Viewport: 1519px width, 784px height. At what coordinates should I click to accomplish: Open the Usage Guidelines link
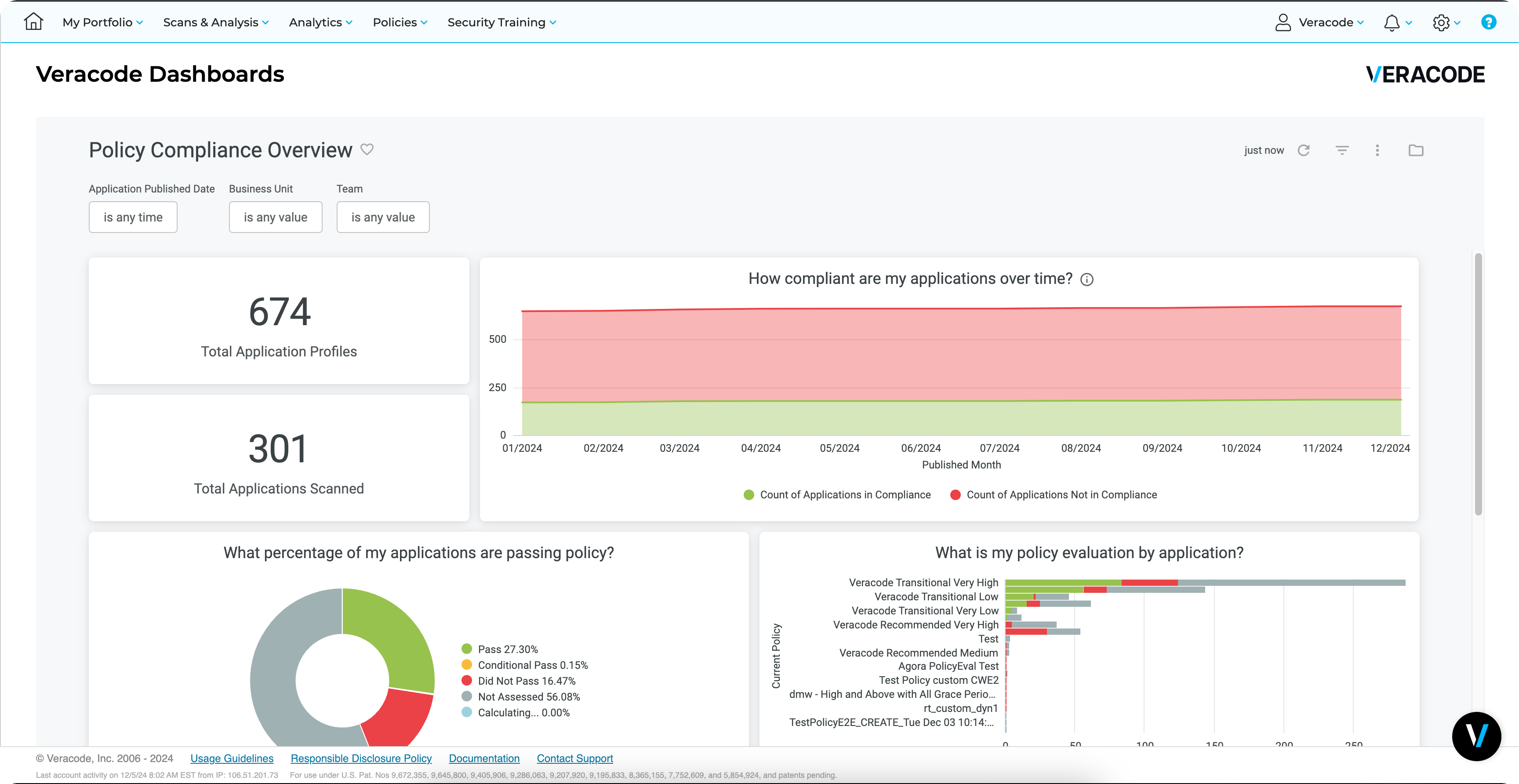point(232,759)
